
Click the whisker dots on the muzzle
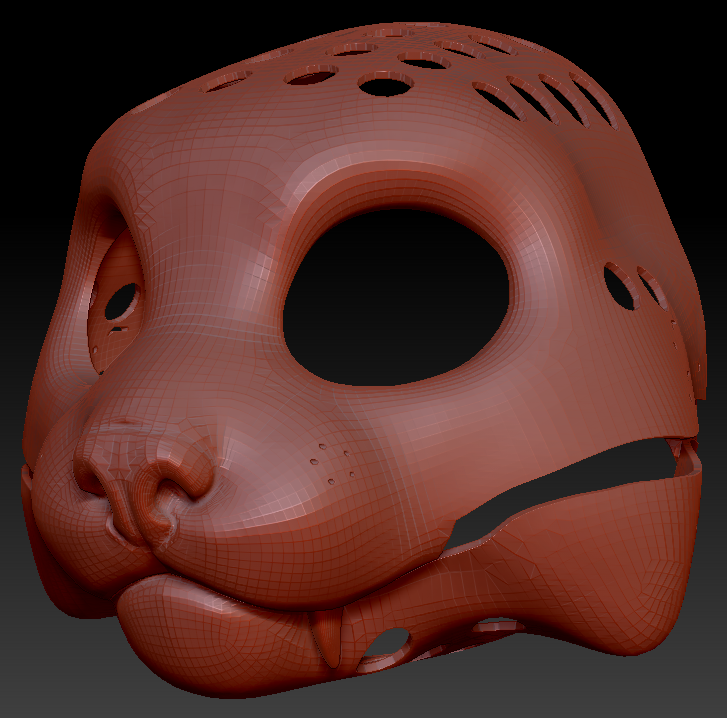[x=332, y=461]
